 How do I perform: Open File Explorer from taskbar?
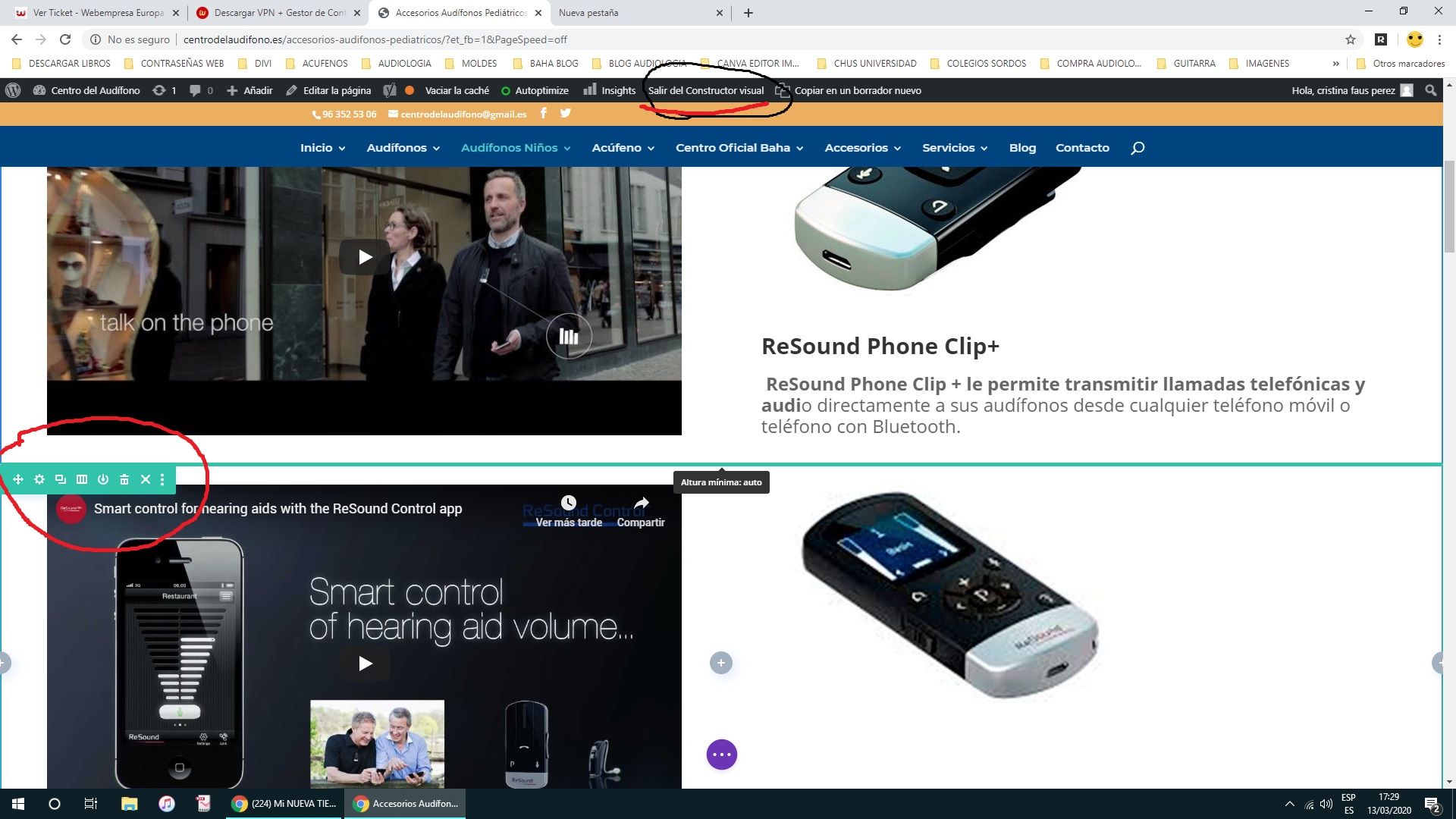(129, 804)
